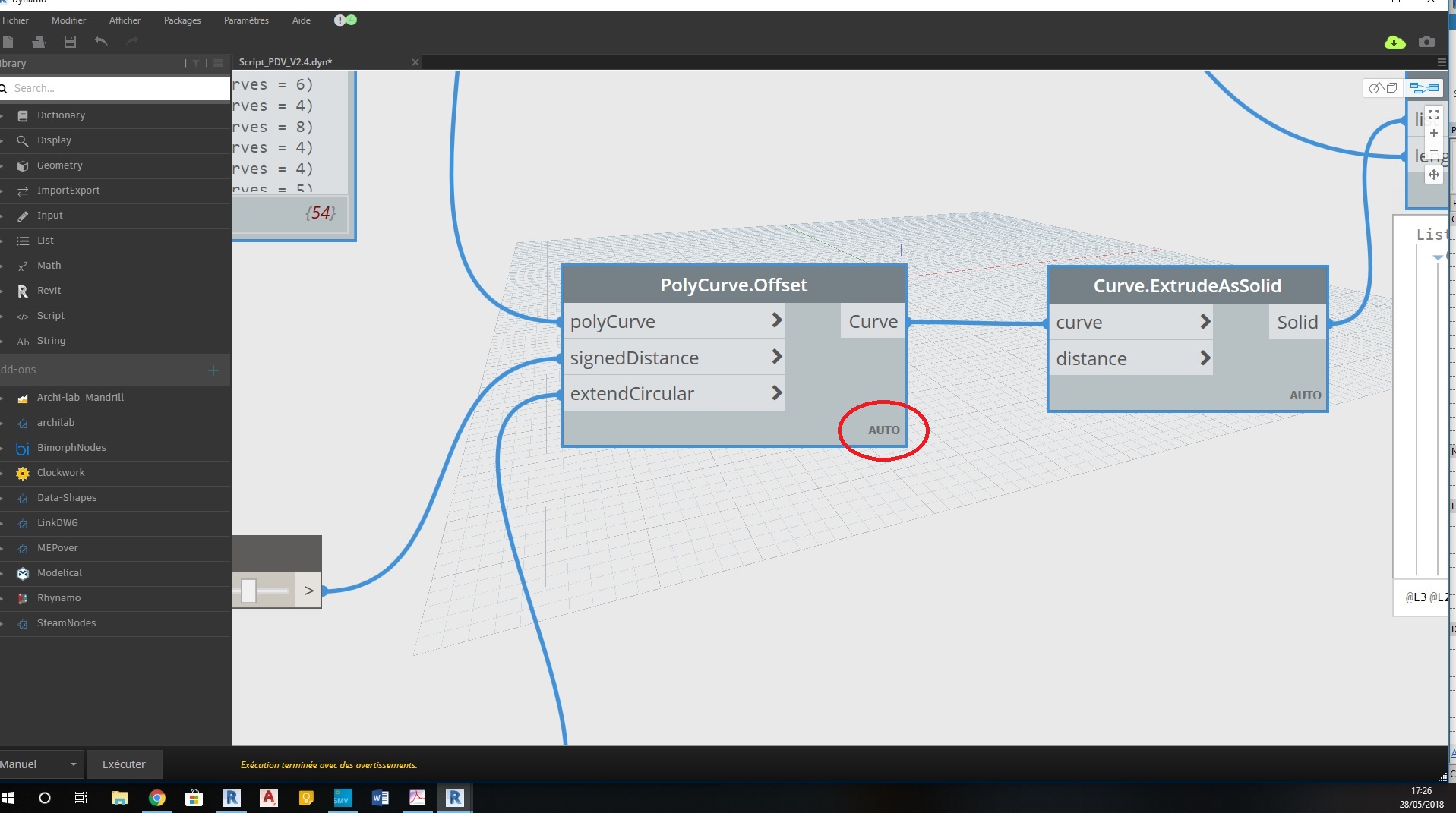Screen dimensions: 1456x813
Task: Open the Afficher menu
Action: point(125,20)
